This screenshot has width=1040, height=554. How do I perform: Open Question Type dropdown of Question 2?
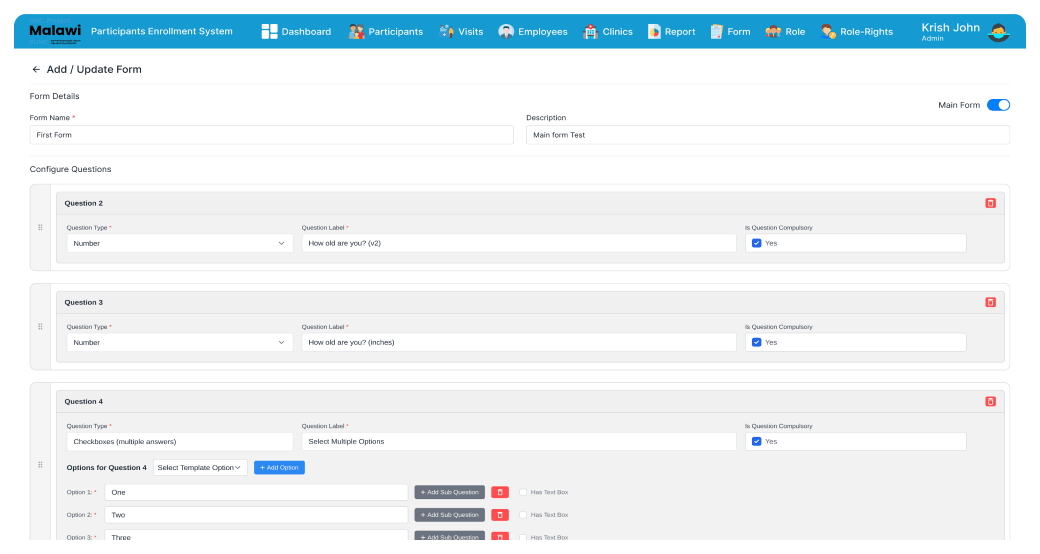pyautogui.click(x=180, y=243)
